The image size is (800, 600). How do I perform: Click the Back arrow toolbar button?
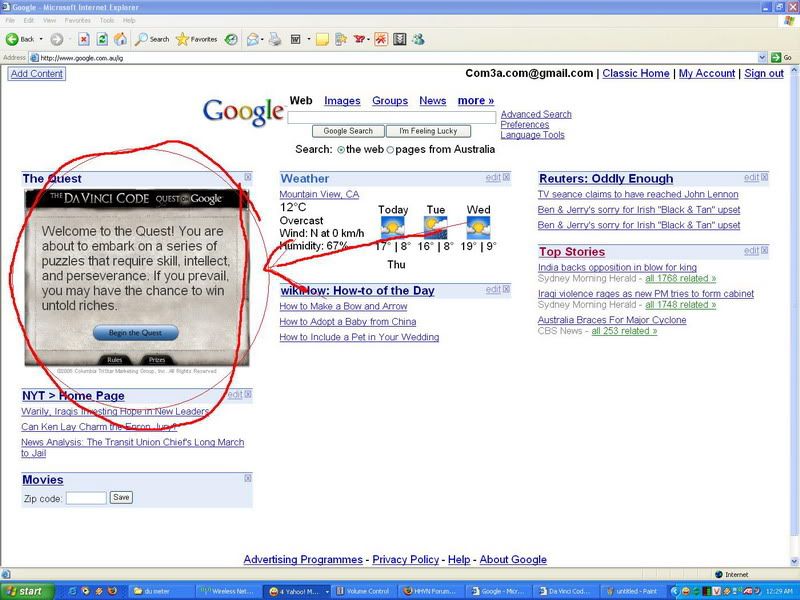20,39
